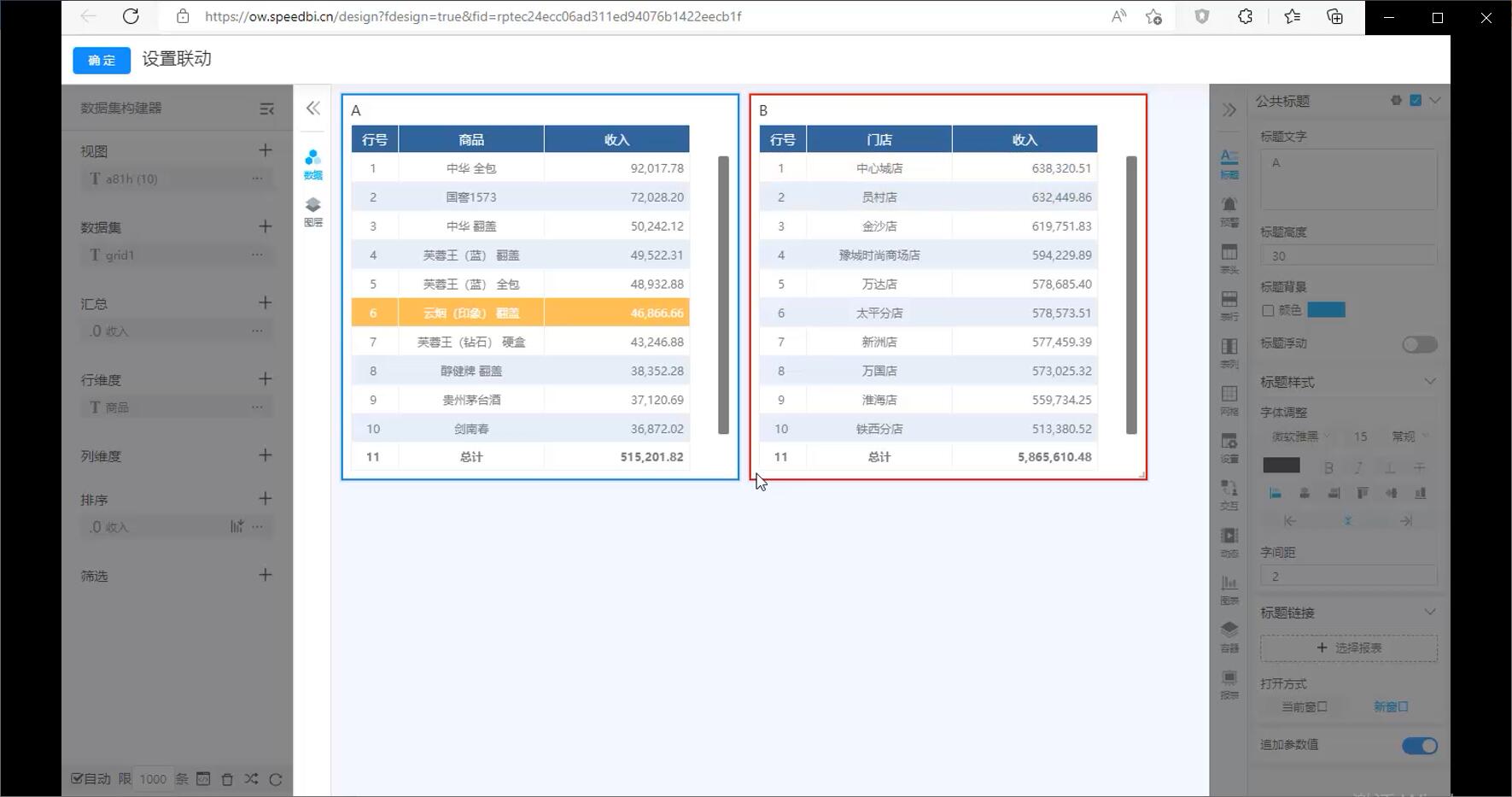The height and width of the screenshot is (797, 1512).
Task: Collapse the left panel with double-chevron icon
Action: tap(313, 108)
